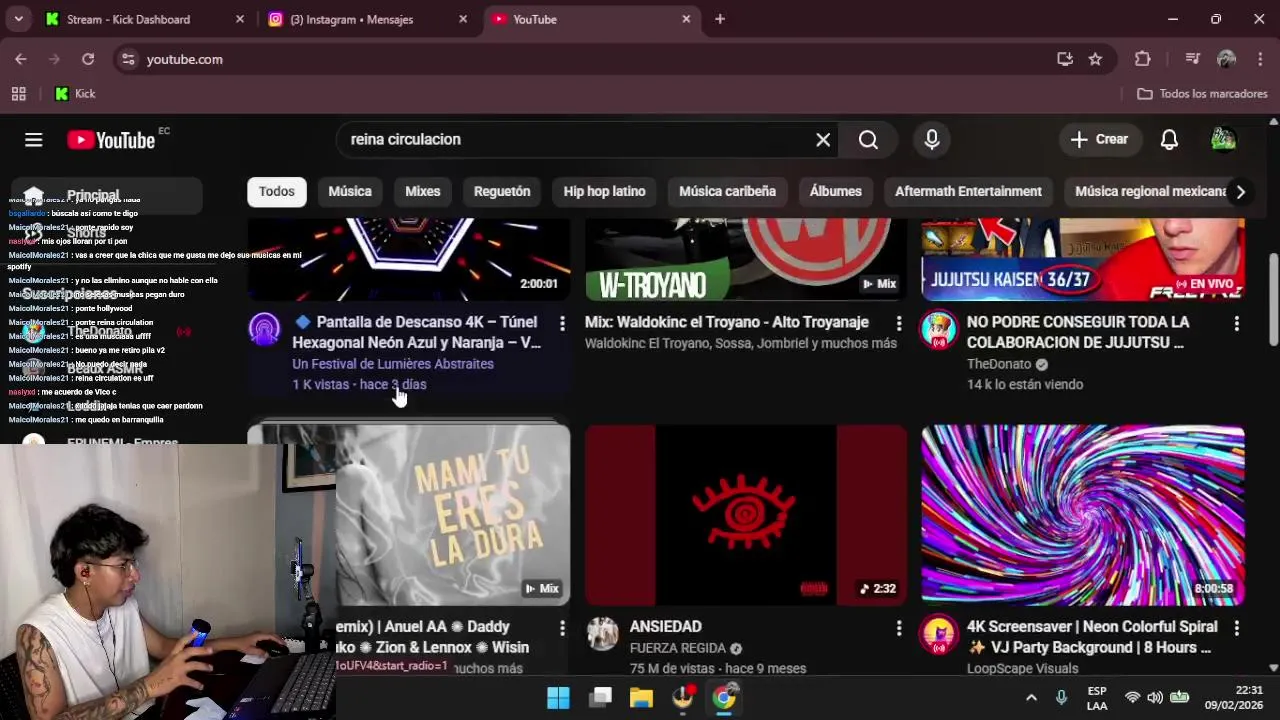Image resolution: width=1280 pixels, height=720 pixels.
Task: Open FUERZA REGIDA channel avatar
Action: click(602, 633)
